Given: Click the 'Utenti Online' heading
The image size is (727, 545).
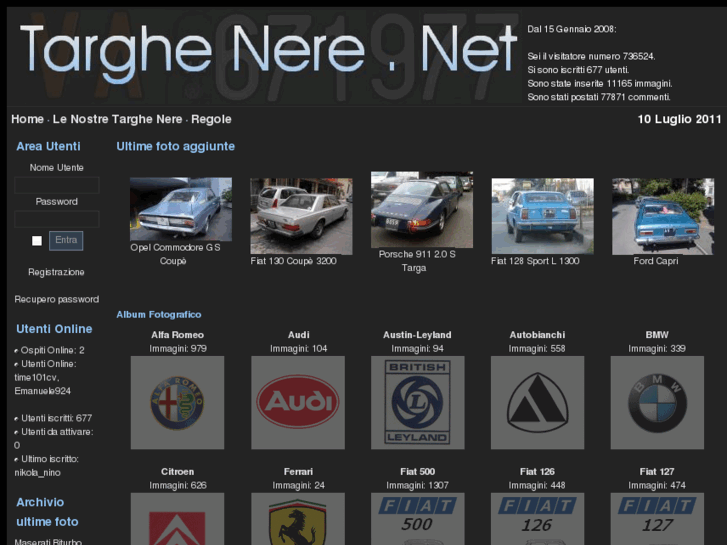Looking at the screenshot, I should tap(54, 329).
